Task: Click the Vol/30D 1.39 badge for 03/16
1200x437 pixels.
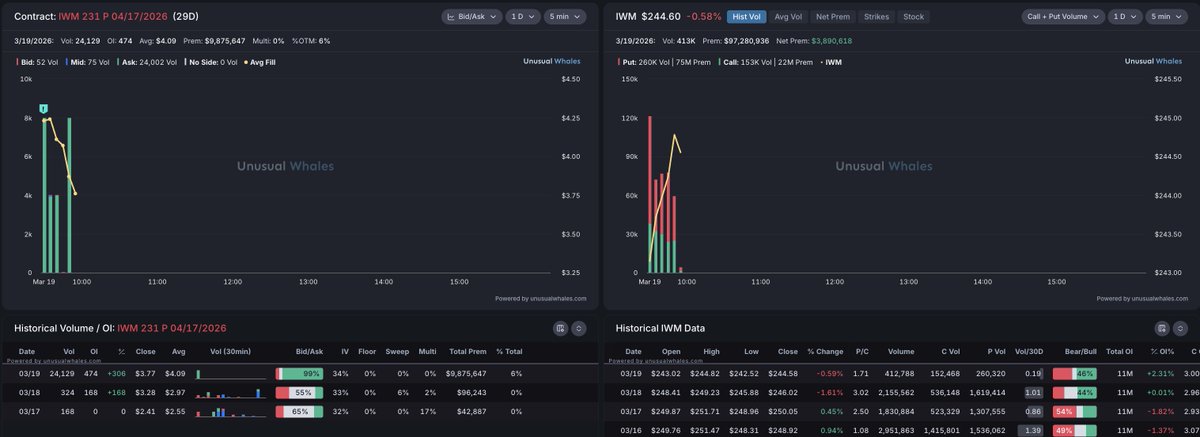Action: tap(1029, 430)
